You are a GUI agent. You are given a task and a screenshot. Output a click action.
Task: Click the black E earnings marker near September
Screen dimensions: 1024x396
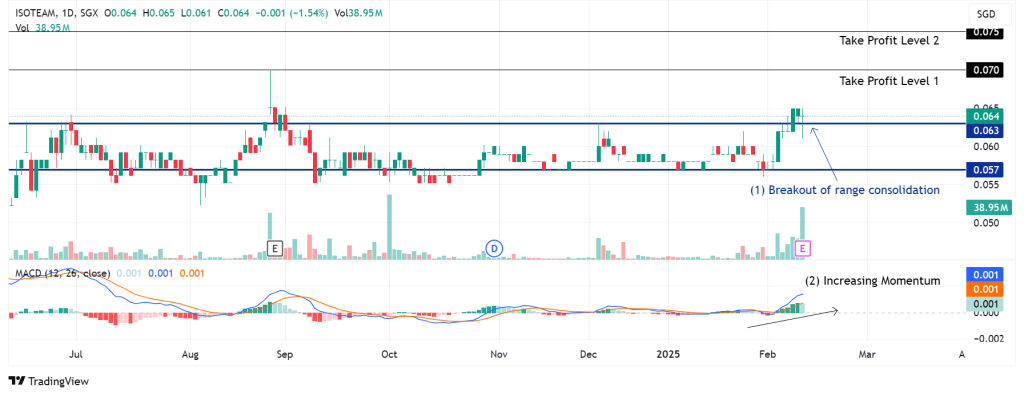pos(275,248)
